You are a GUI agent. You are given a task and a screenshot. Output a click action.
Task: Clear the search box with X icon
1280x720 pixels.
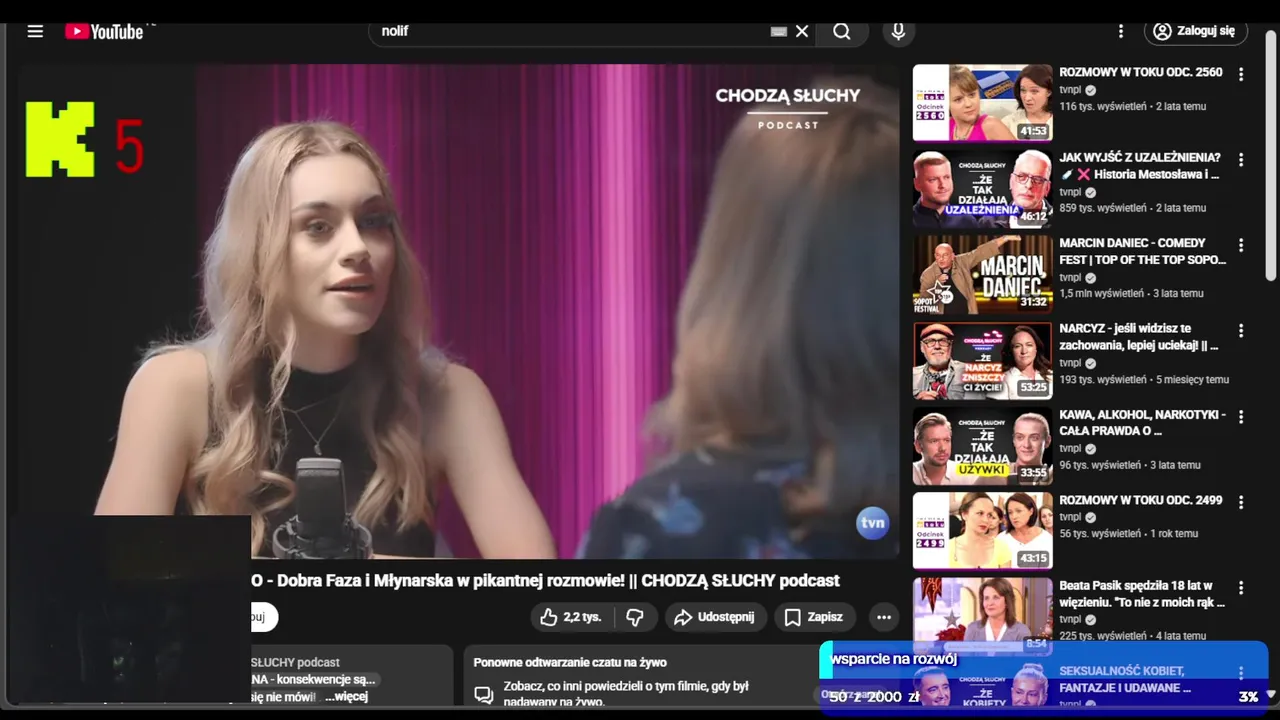802,31
